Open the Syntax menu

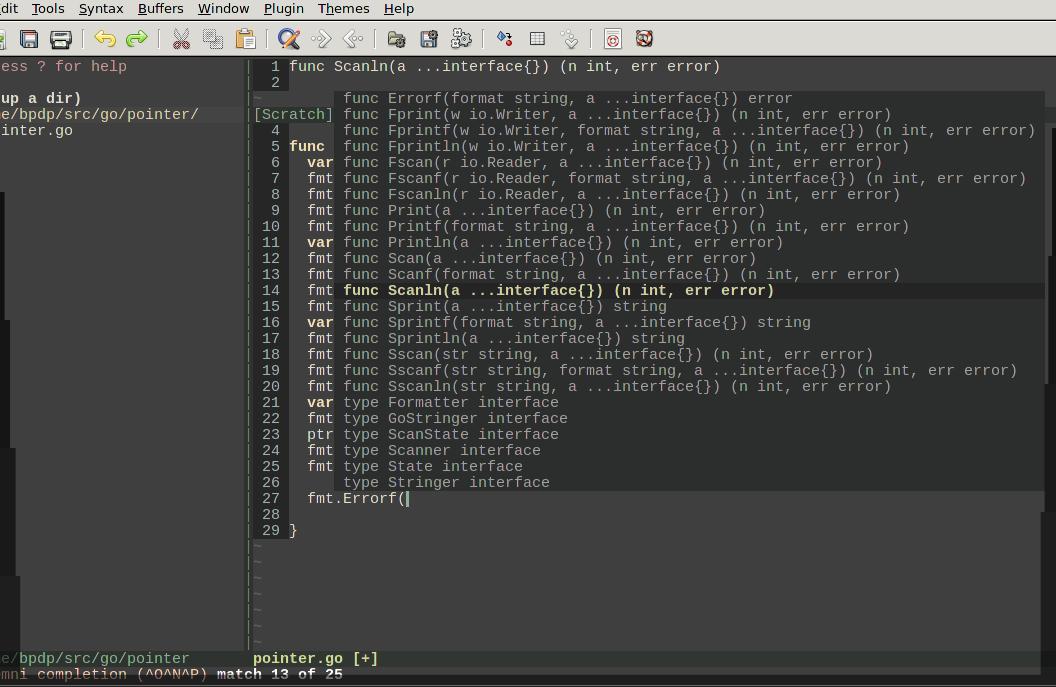(101, 9)
